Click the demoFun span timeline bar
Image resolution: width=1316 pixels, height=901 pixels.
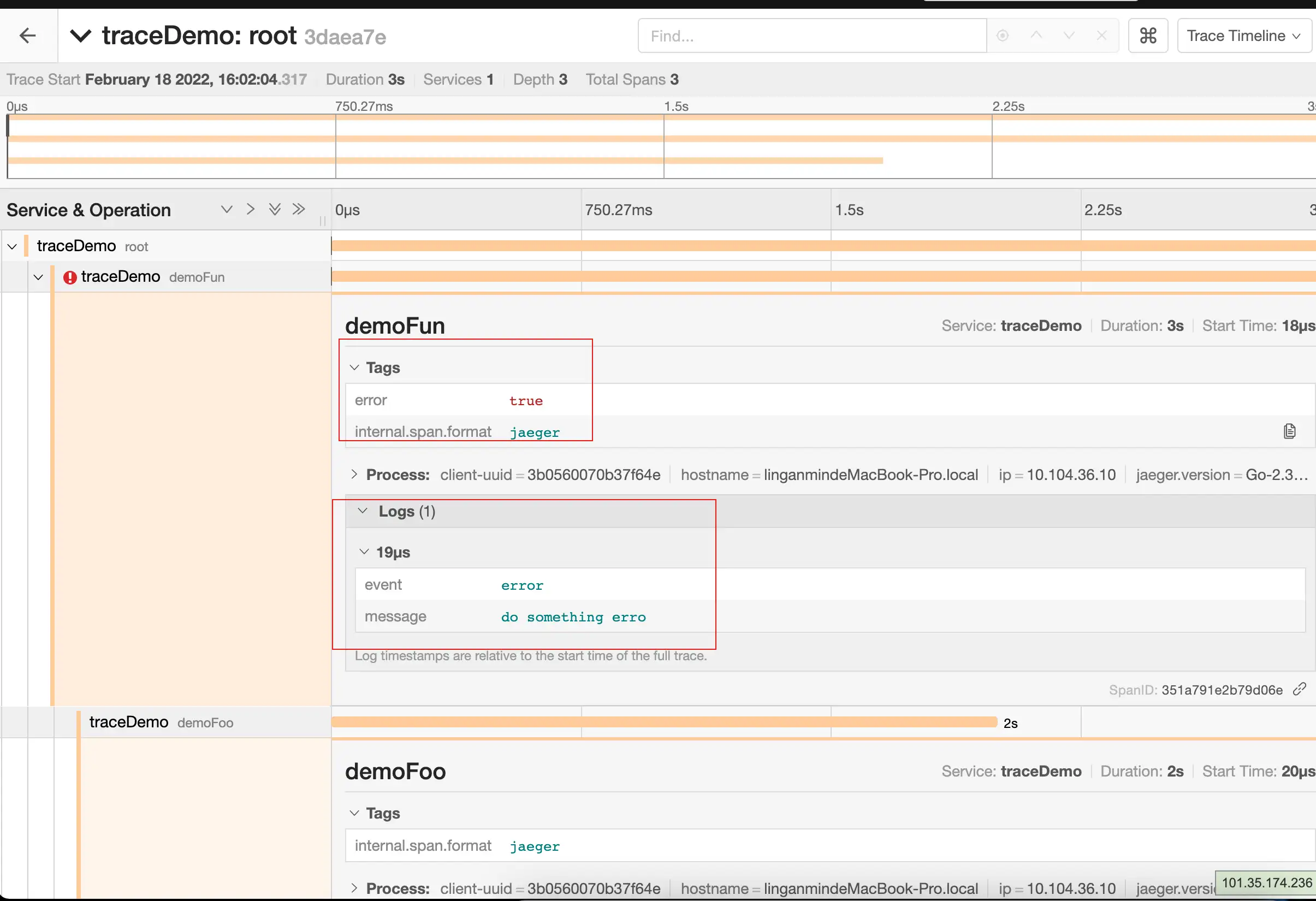823,276
